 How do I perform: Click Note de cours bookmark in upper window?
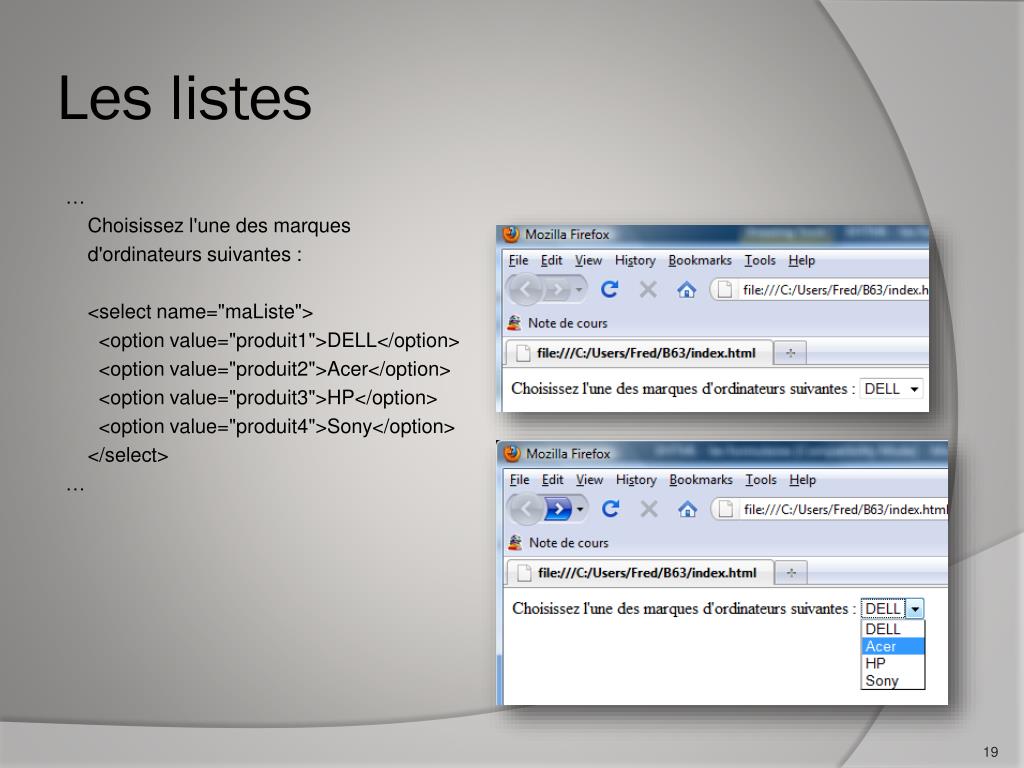(x=558, y=323)
